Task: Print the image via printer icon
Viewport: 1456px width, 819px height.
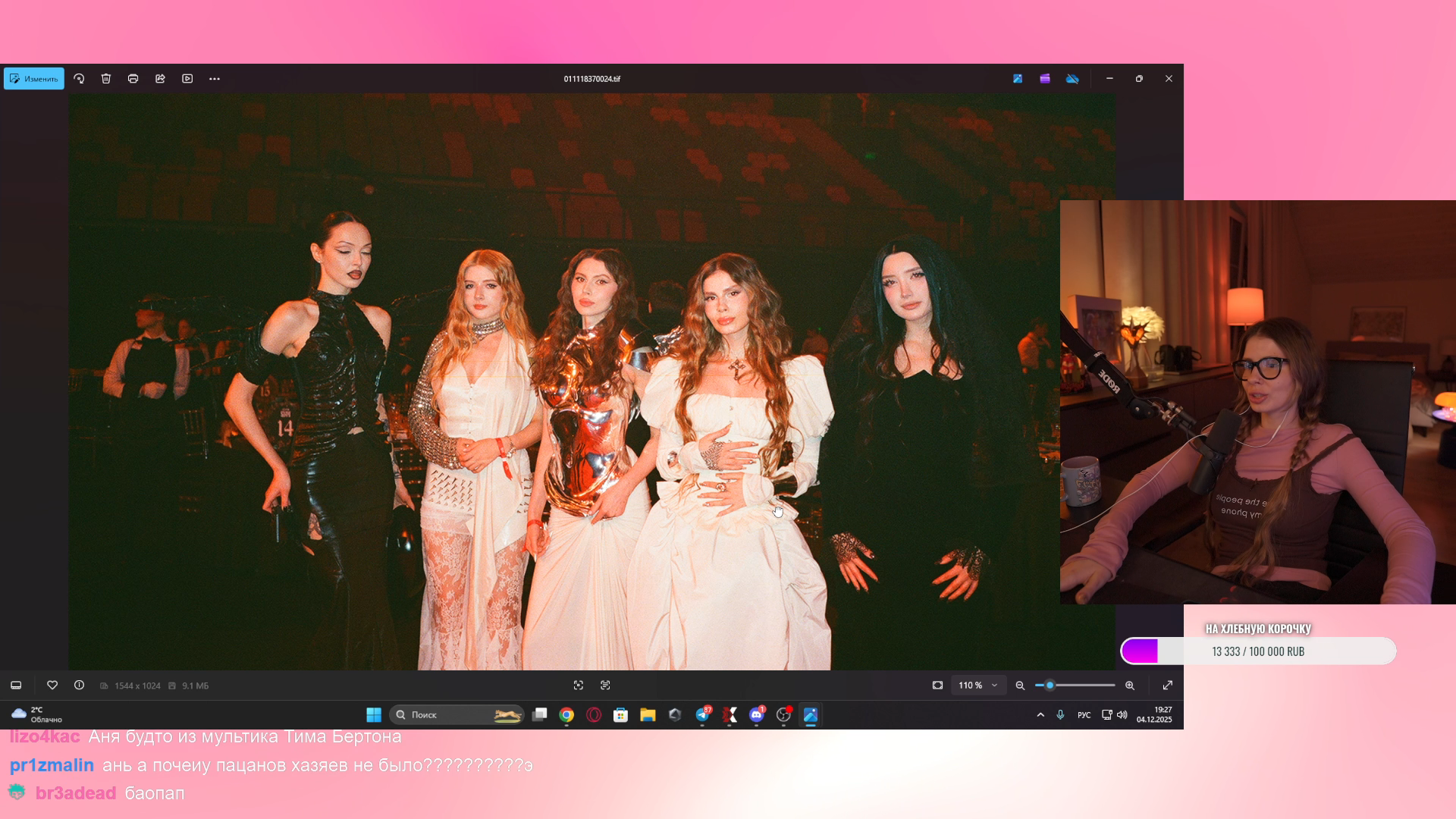Action: click(x=133, y=79)
